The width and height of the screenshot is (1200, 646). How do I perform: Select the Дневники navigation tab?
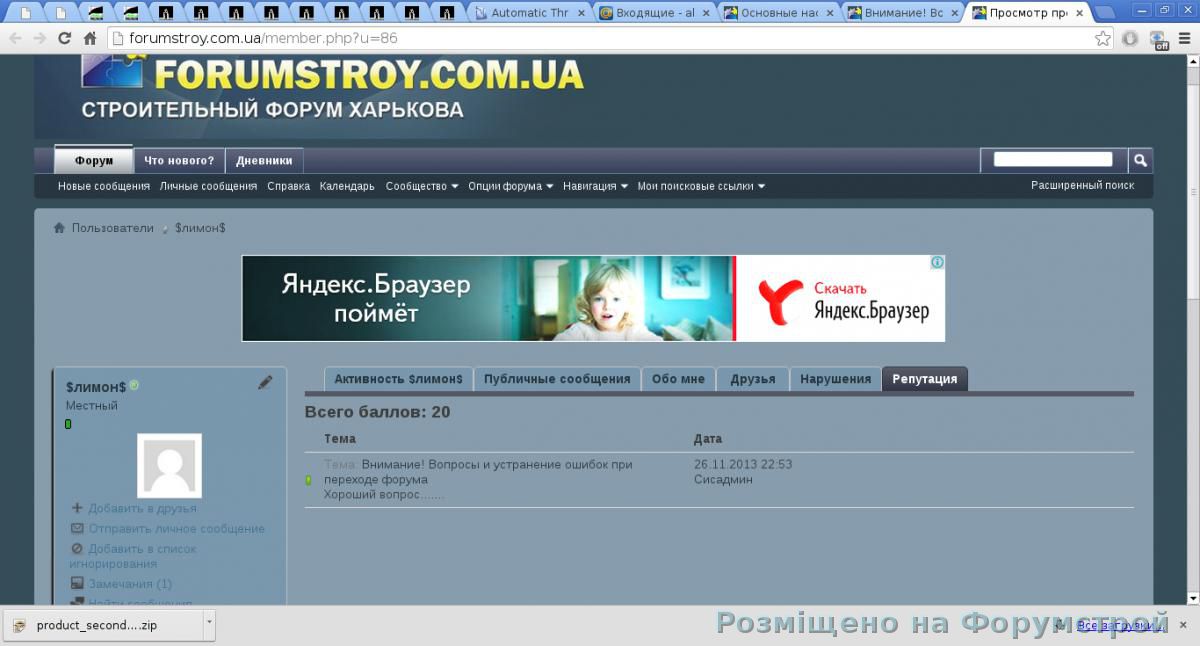pyautogui.click(x=264, y=160)
